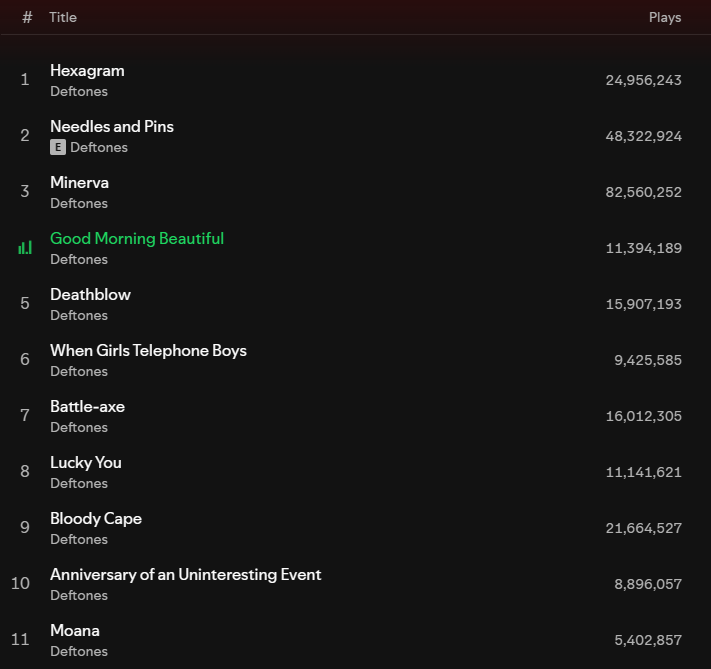Open the Battle-axe track

point(87,407)
